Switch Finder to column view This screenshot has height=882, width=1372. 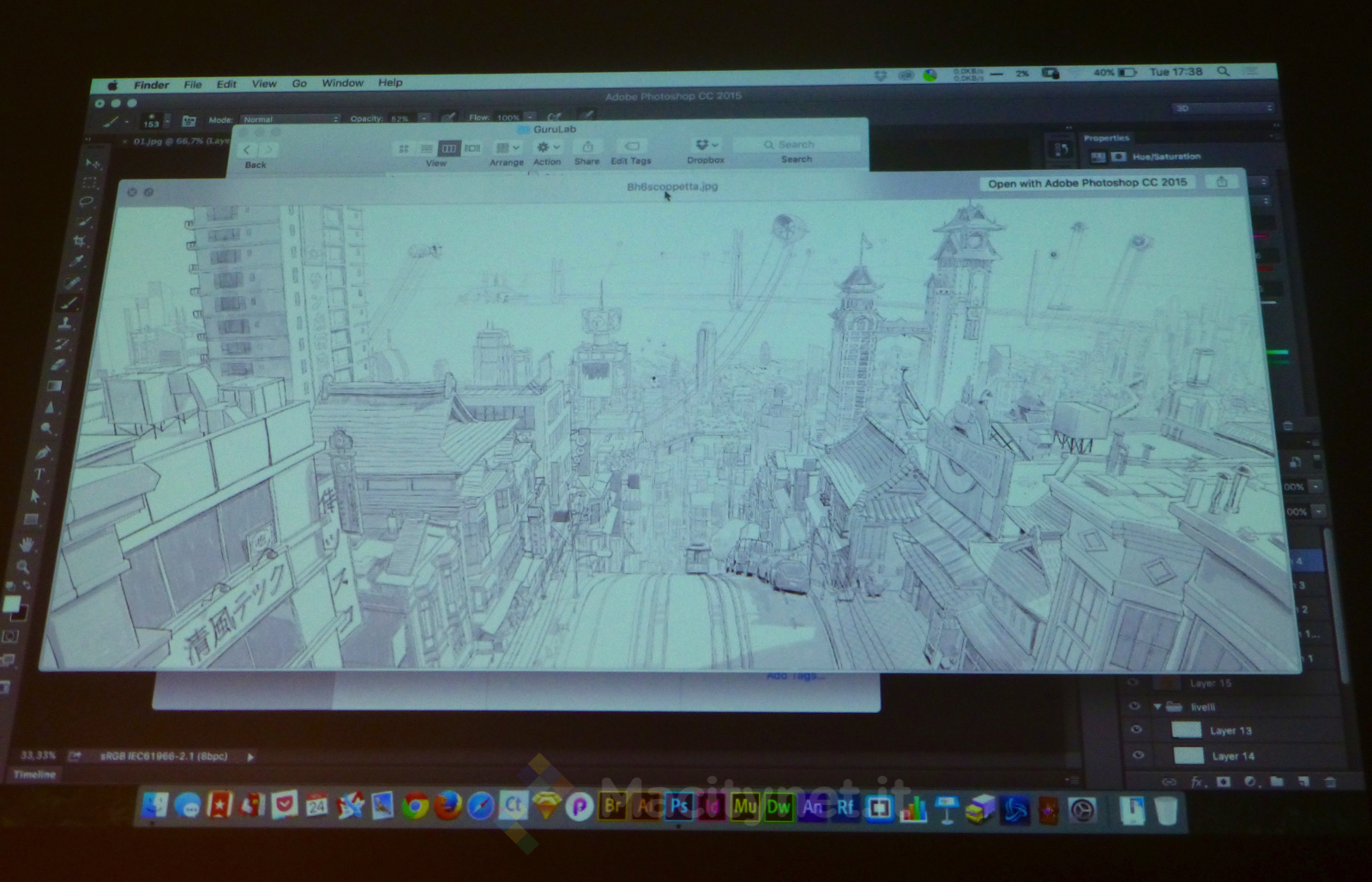pyautogui.click(x=449, y=148)
